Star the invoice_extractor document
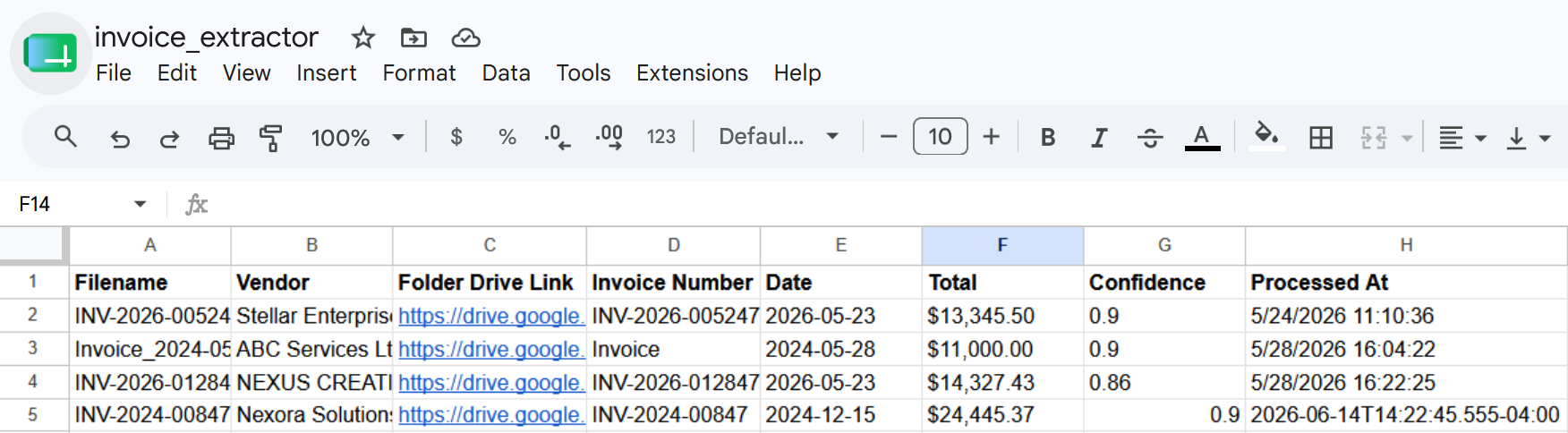This screenshot has width=1568, height=433. click(x=362, y=38)
